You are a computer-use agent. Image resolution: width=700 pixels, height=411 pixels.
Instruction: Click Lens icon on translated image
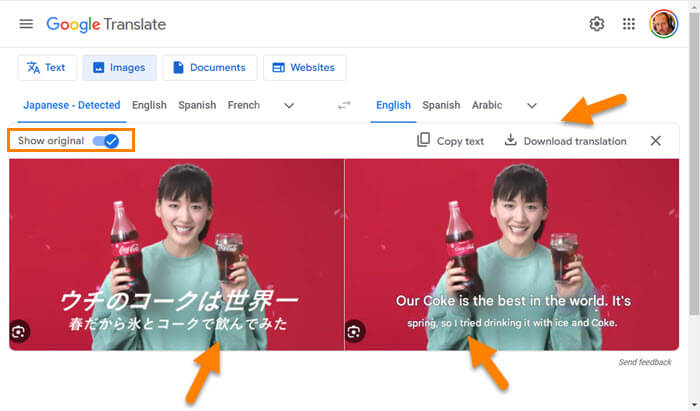(x=354, y=332)
